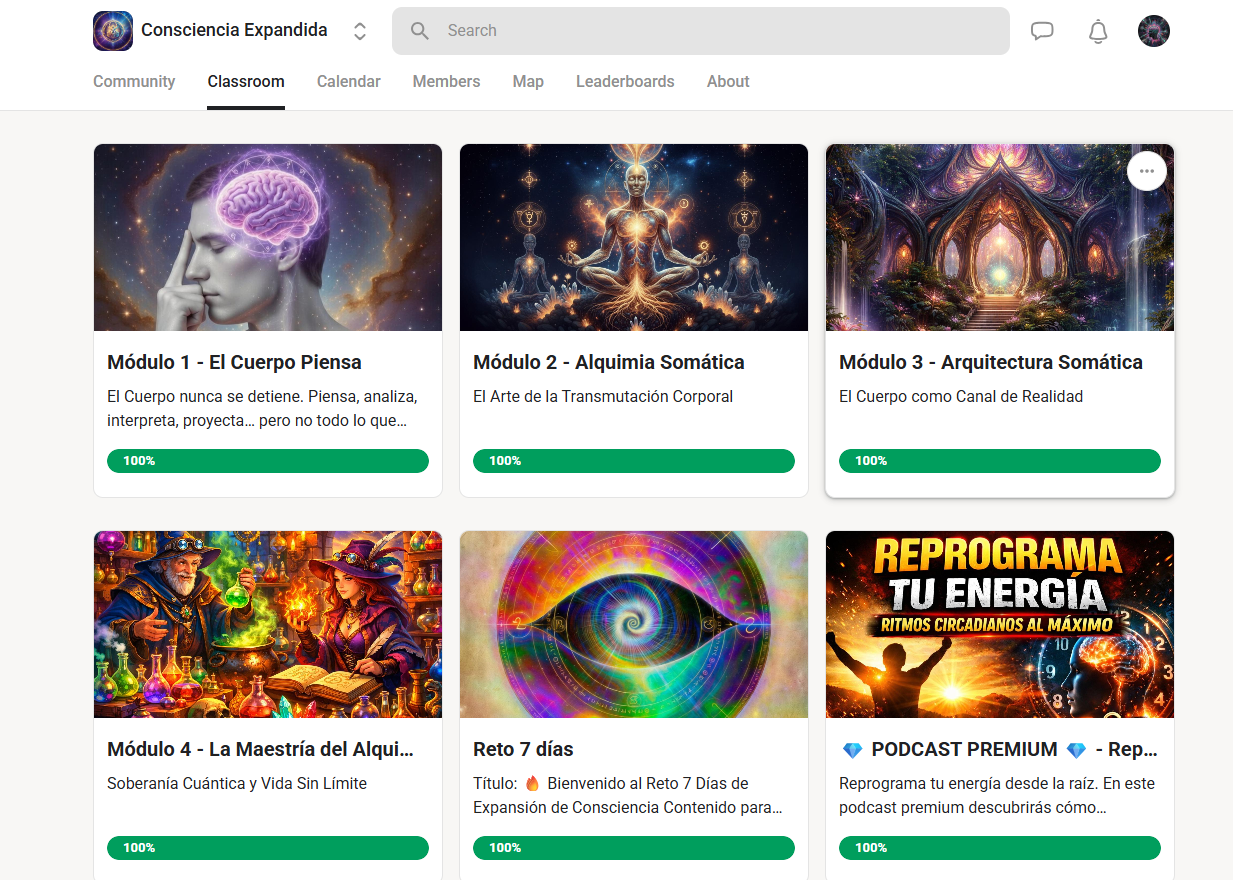Go to the Calendar tab
Image resolution: width=1233 pixels, height=880 pixels.
tap(349, 82)
